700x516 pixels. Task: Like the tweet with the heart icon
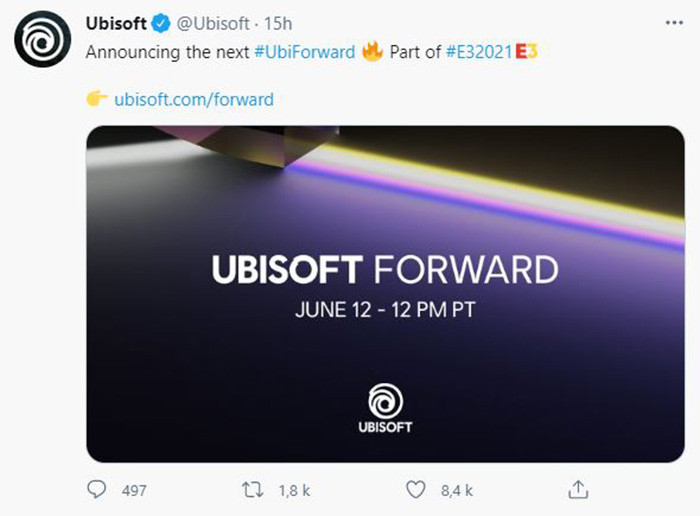coord(416,490)
